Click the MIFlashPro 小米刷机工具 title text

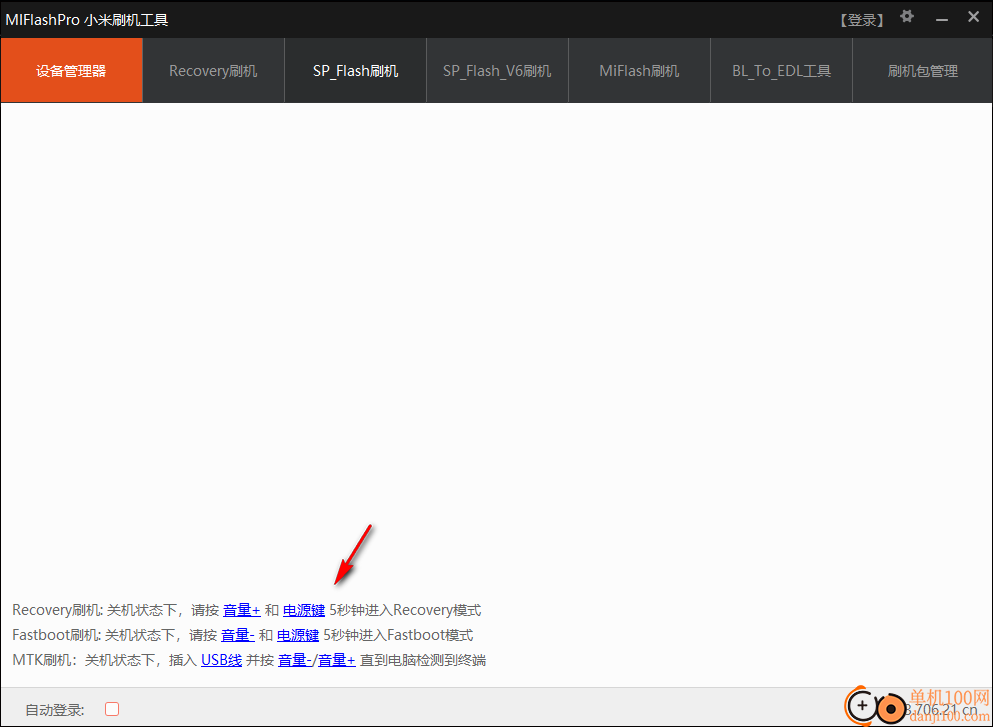87,20
